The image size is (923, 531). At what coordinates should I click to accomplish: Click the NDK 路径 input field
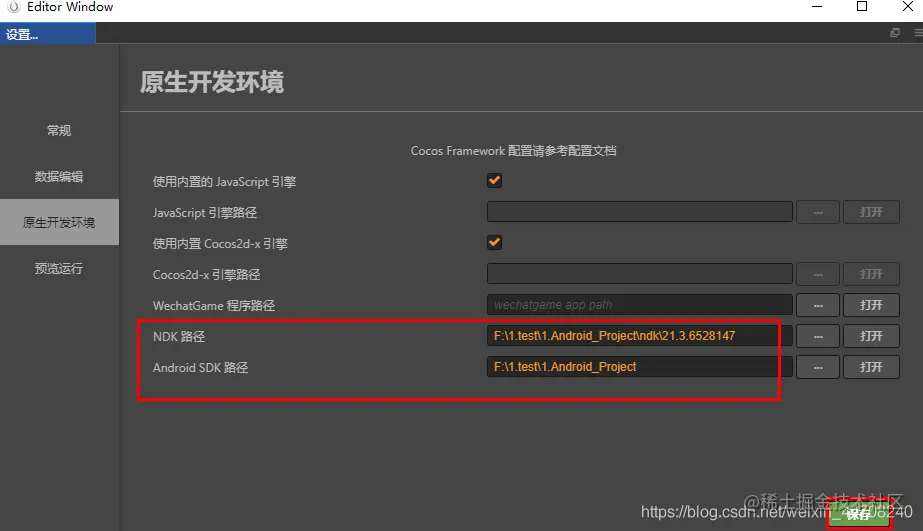[639, 336]
